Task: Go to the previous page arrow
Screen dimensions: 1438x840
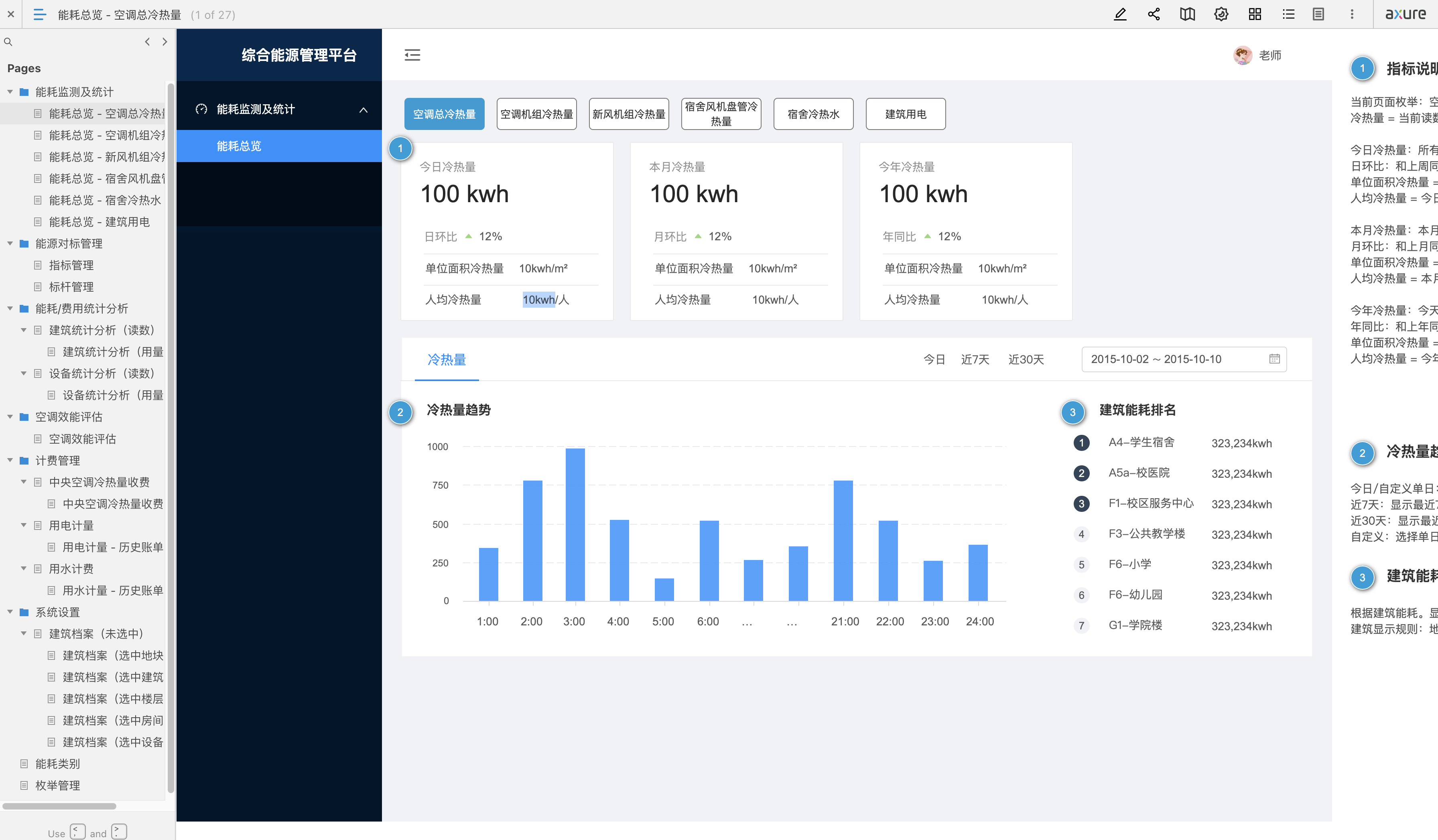Action: point(147,42)
